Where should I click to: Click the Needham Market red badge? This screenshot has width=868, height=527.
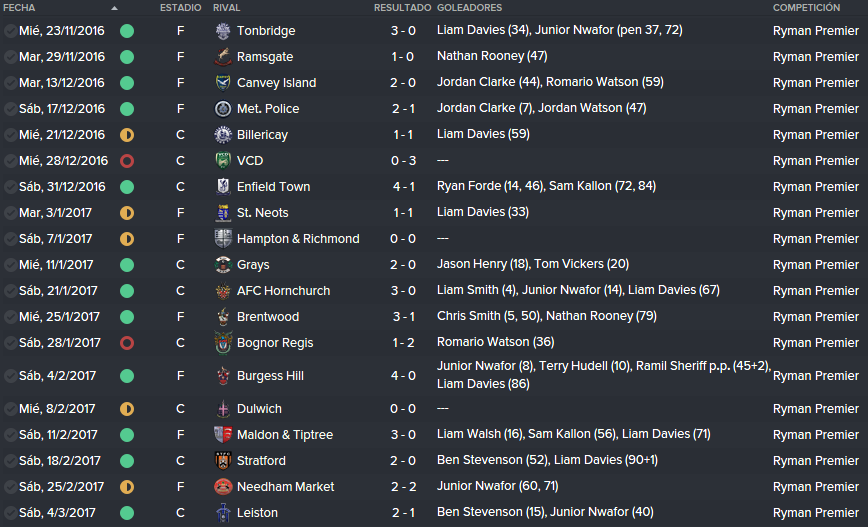(223, 487)
